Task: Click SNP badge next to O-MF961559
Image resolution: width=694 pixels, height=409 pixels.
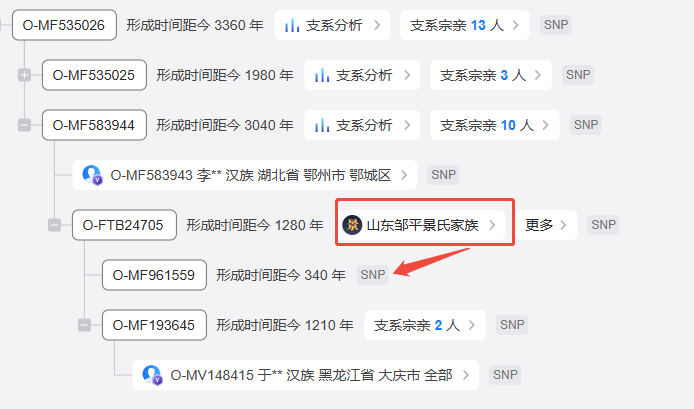Action: (x=373, y=275)
